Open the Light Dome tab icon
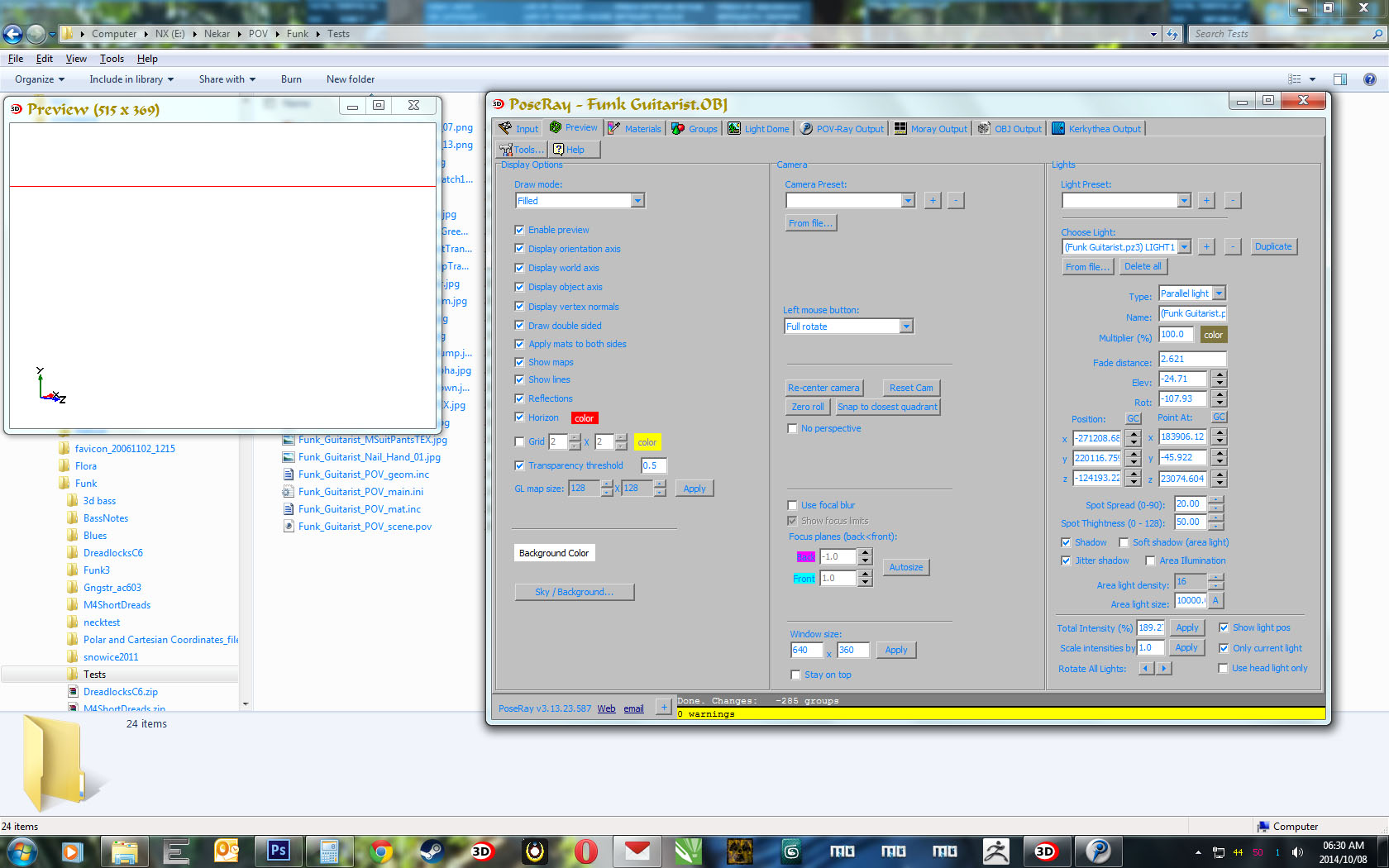The image size is (1389, 868). pos(734,129)
